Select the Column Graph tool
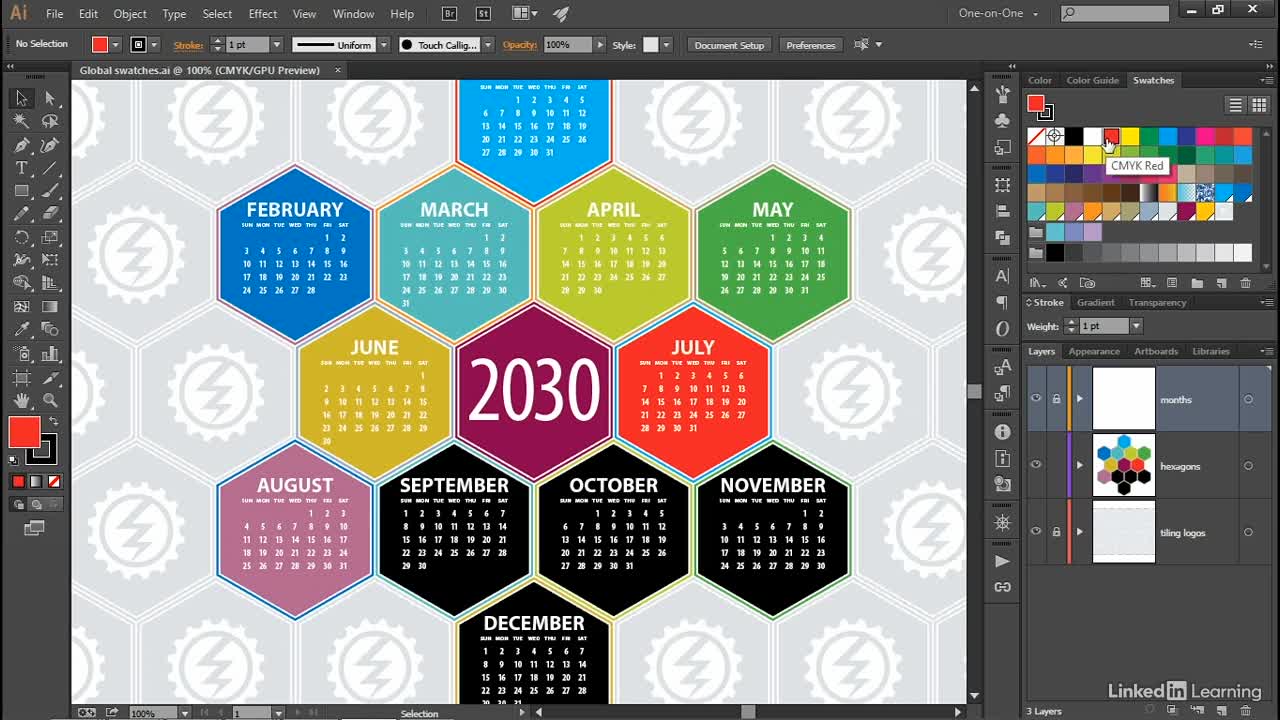The image size is (1280, 720). tap(50, 354)
